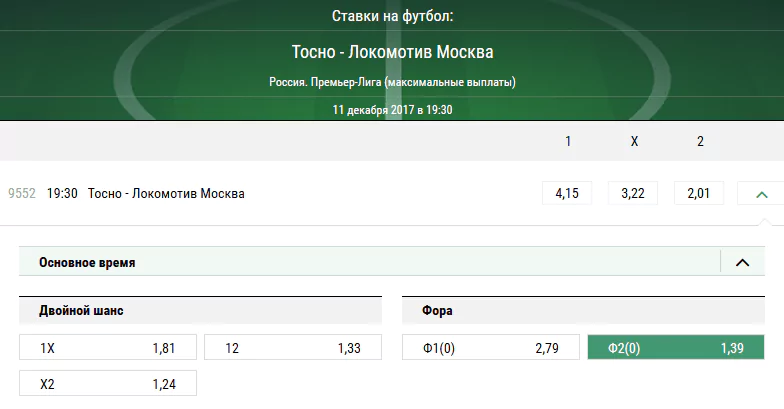Select draw odds 3,22
This screenshot has width=784, height=409.
point(633,193)
